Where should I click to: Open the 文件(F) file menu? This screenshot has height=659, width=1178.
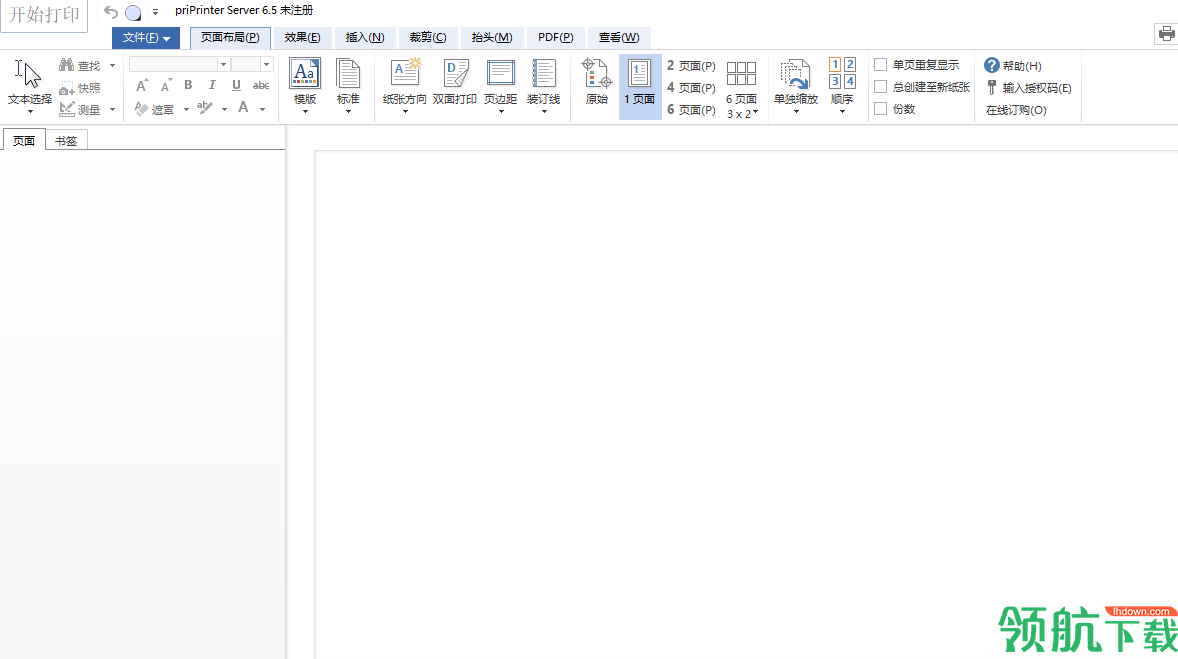click(x=146, y=38)
